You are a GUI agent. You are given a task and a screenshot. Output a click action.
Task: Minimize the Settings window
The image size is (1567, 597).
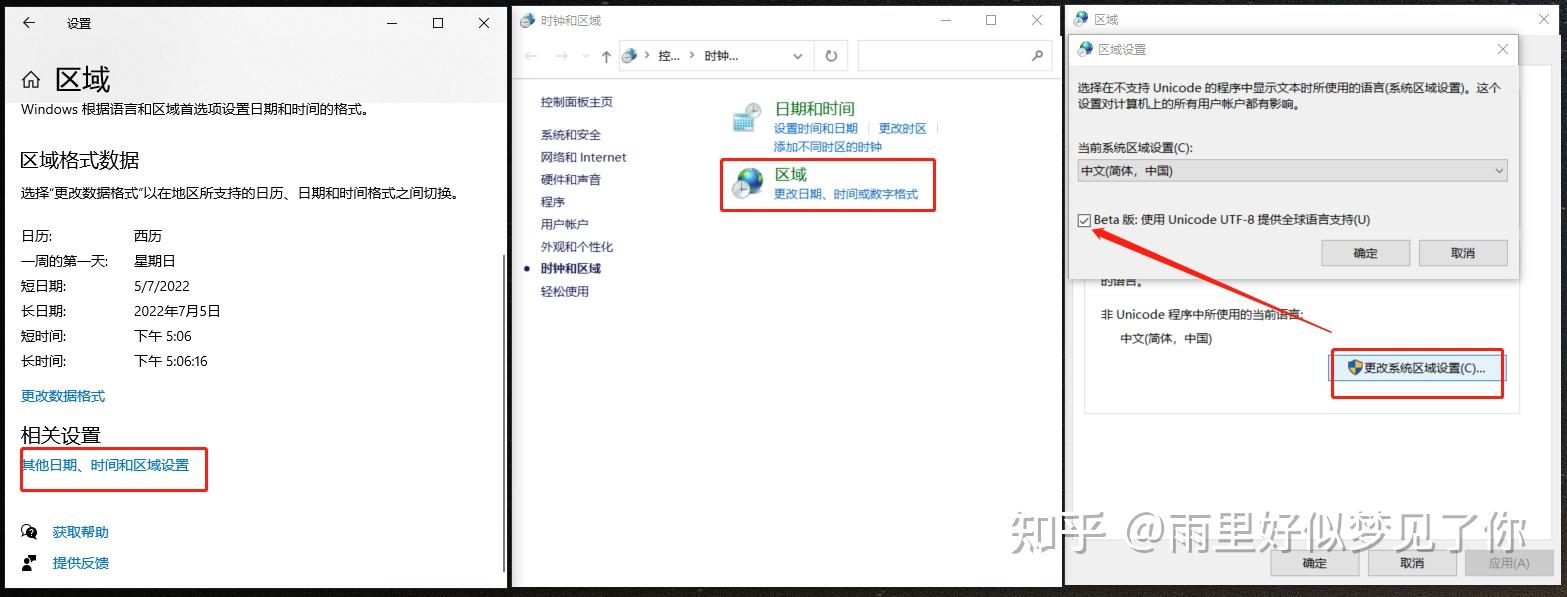(391, 23)
